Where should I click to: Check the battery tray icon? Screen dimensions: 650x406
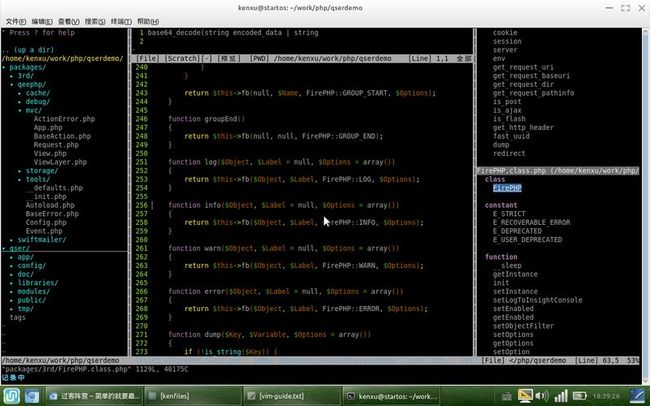tap(580, 396)
